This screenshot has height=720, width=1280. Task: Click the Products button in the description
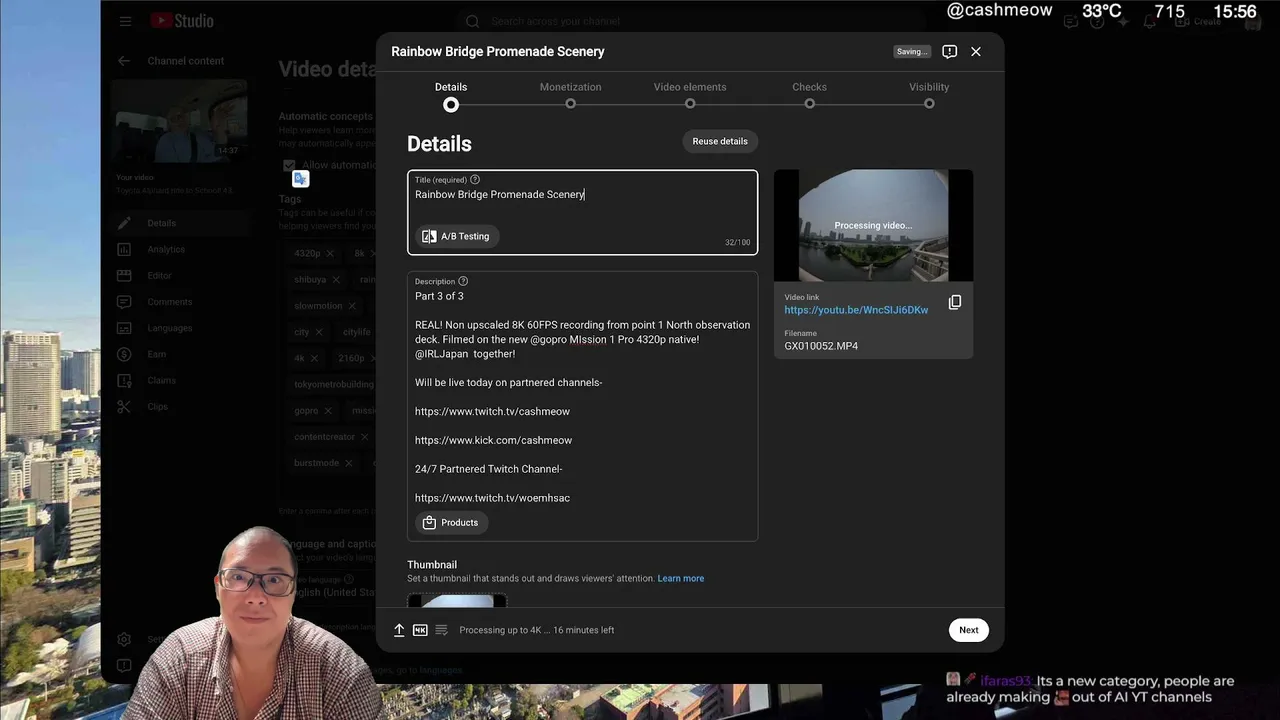(450, 523)
